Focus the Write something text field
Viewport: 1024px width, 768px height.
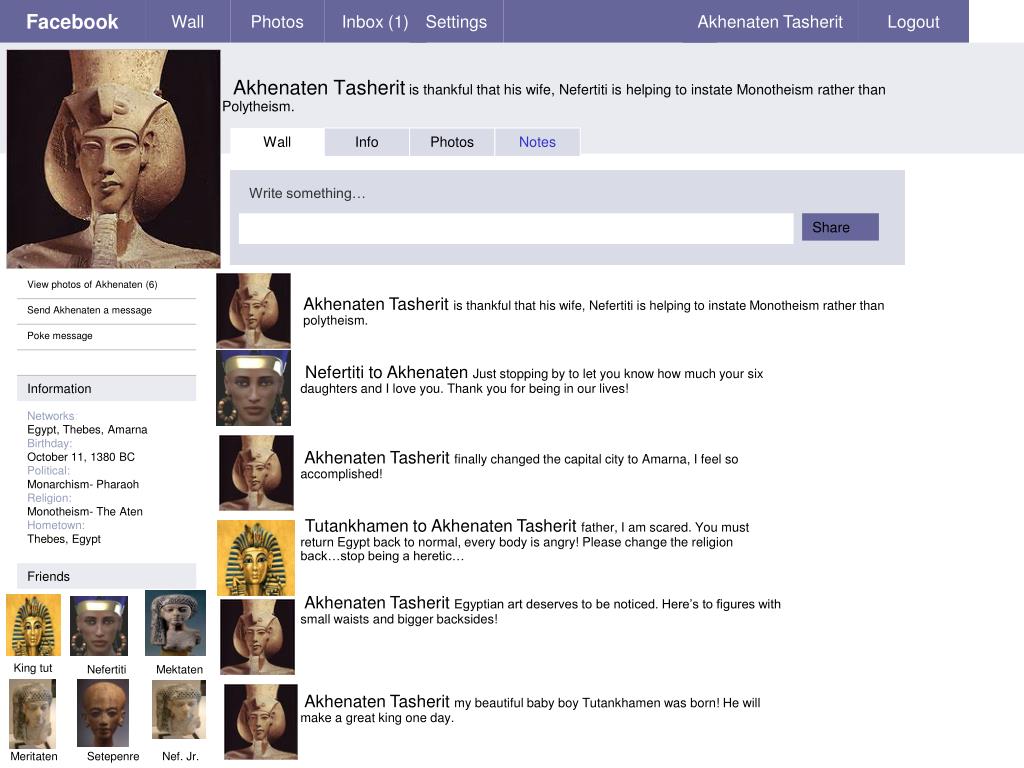(x=515, y=229)
